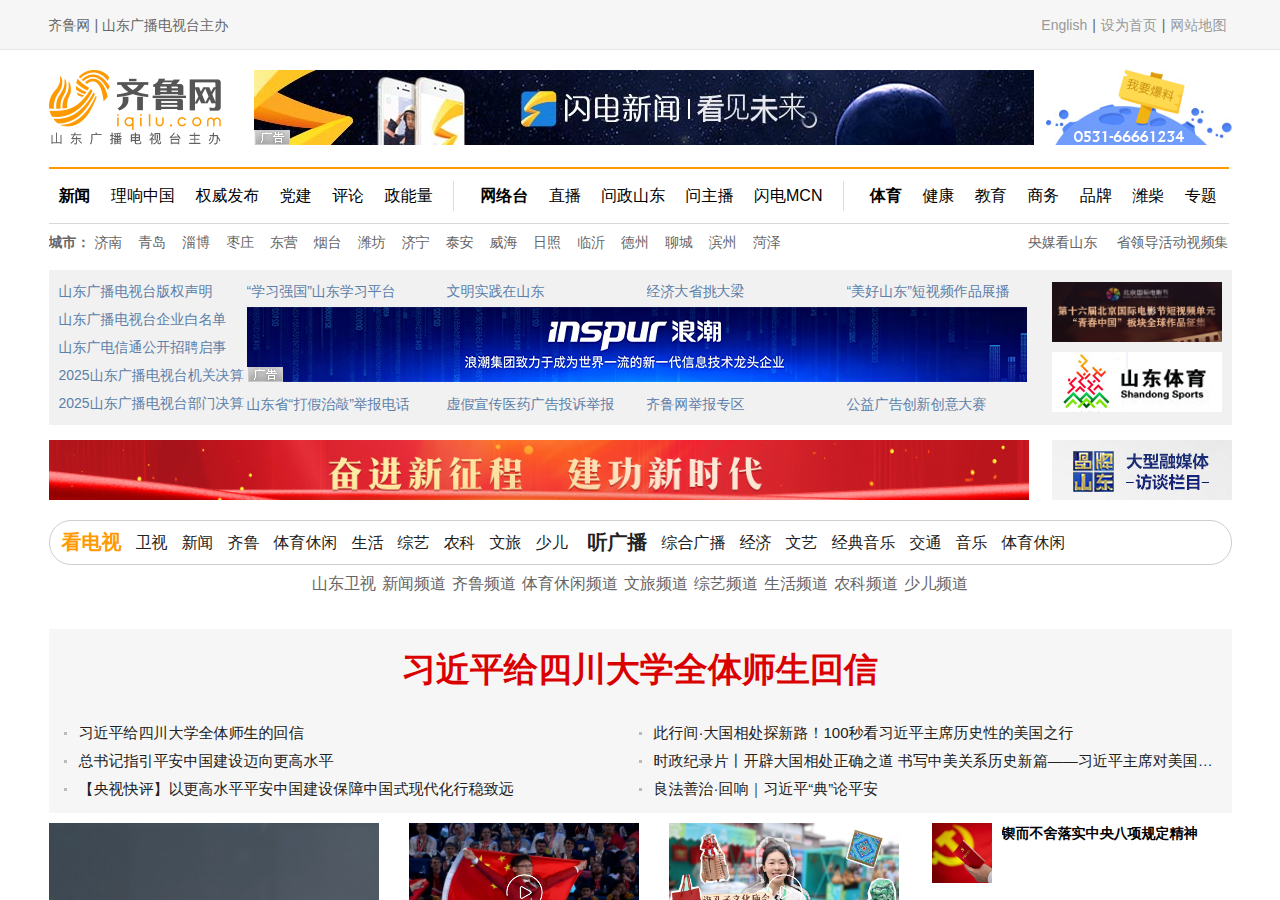
Task: Select 卫视 TV channel
Action: tap(152, 543)
